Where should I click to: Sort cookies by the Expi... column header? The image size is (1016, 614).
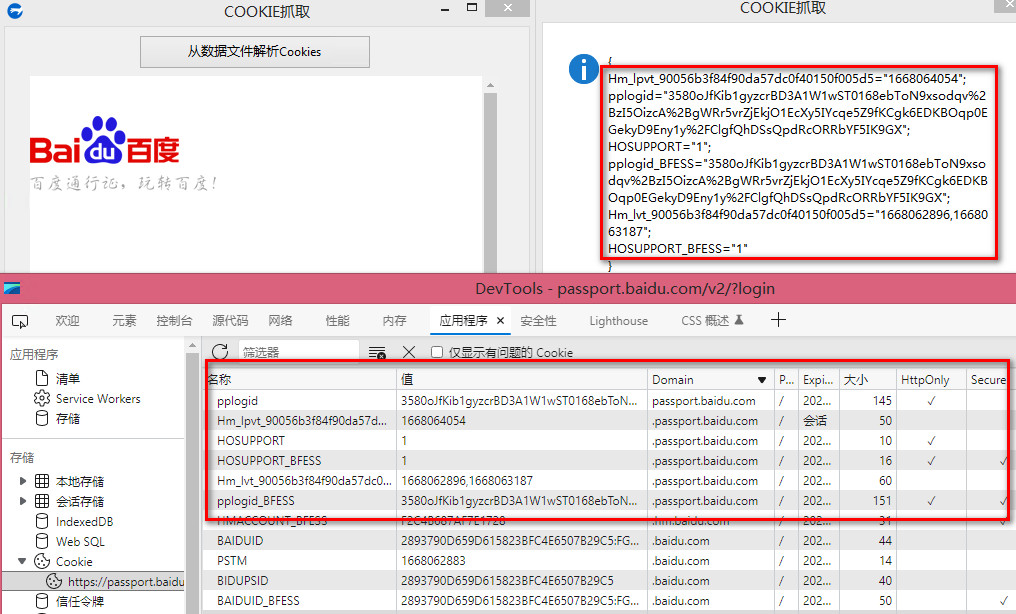818,380
